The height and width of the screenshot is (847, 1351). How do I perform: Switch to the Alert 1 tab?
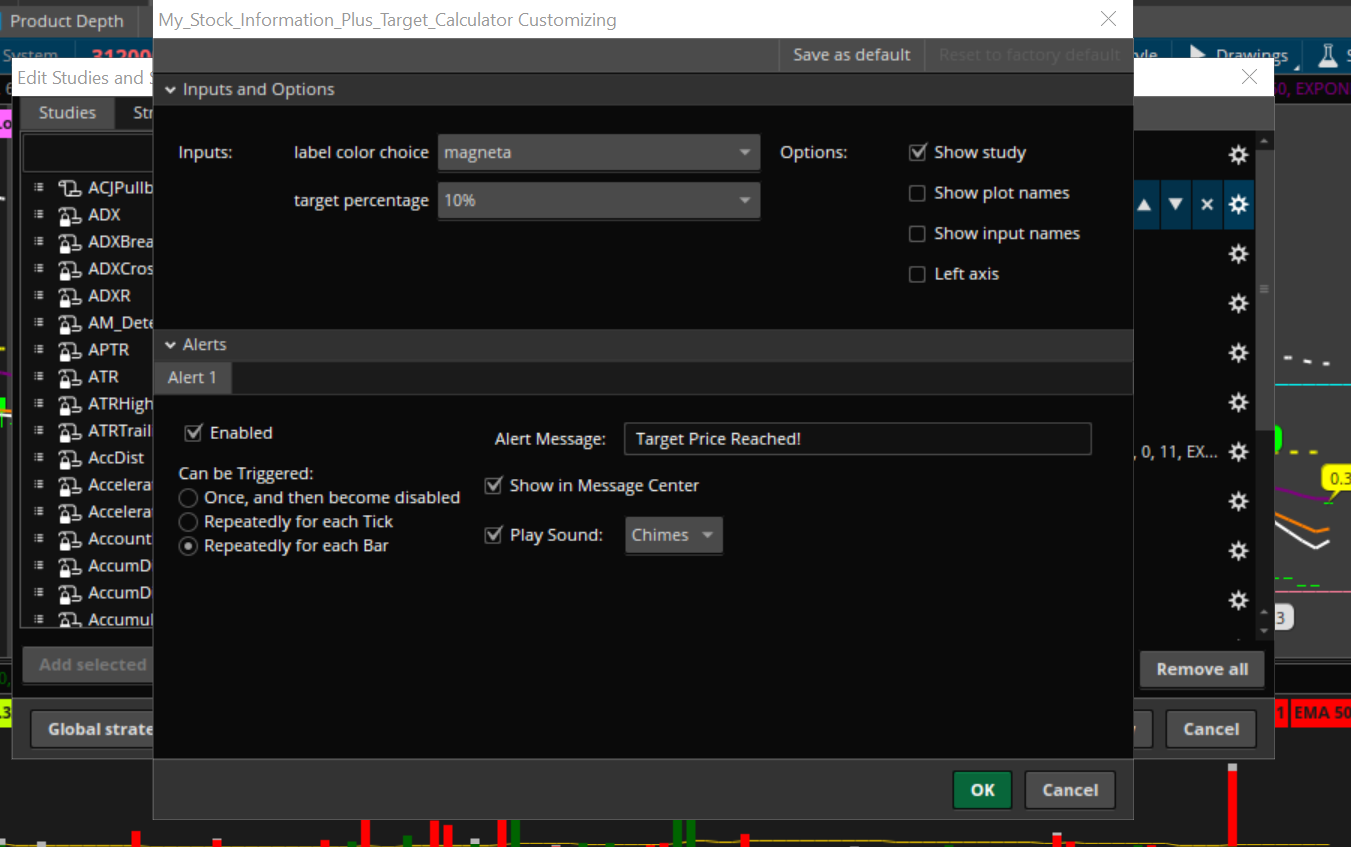point(192,377)
